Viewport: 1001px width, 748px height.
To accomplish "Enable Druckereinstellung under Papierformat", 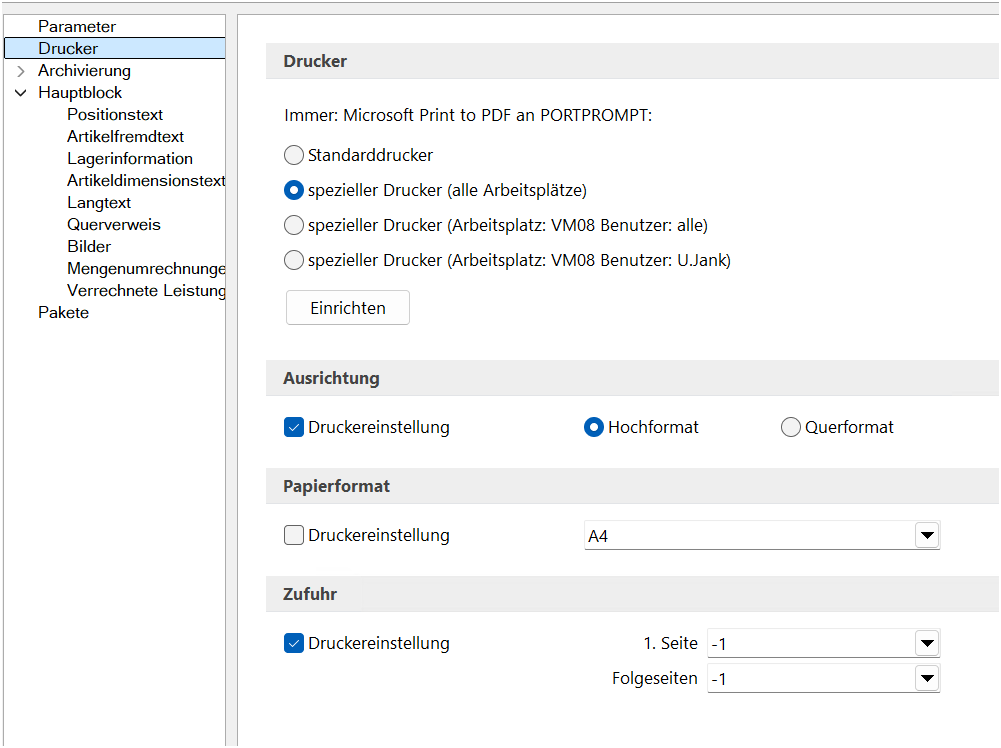I will (294, 536).
